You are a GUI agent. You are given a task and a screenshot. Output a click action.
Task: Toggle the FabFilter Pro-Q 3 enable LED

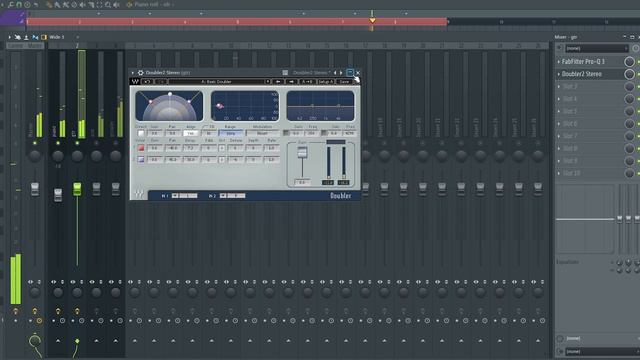638,62
